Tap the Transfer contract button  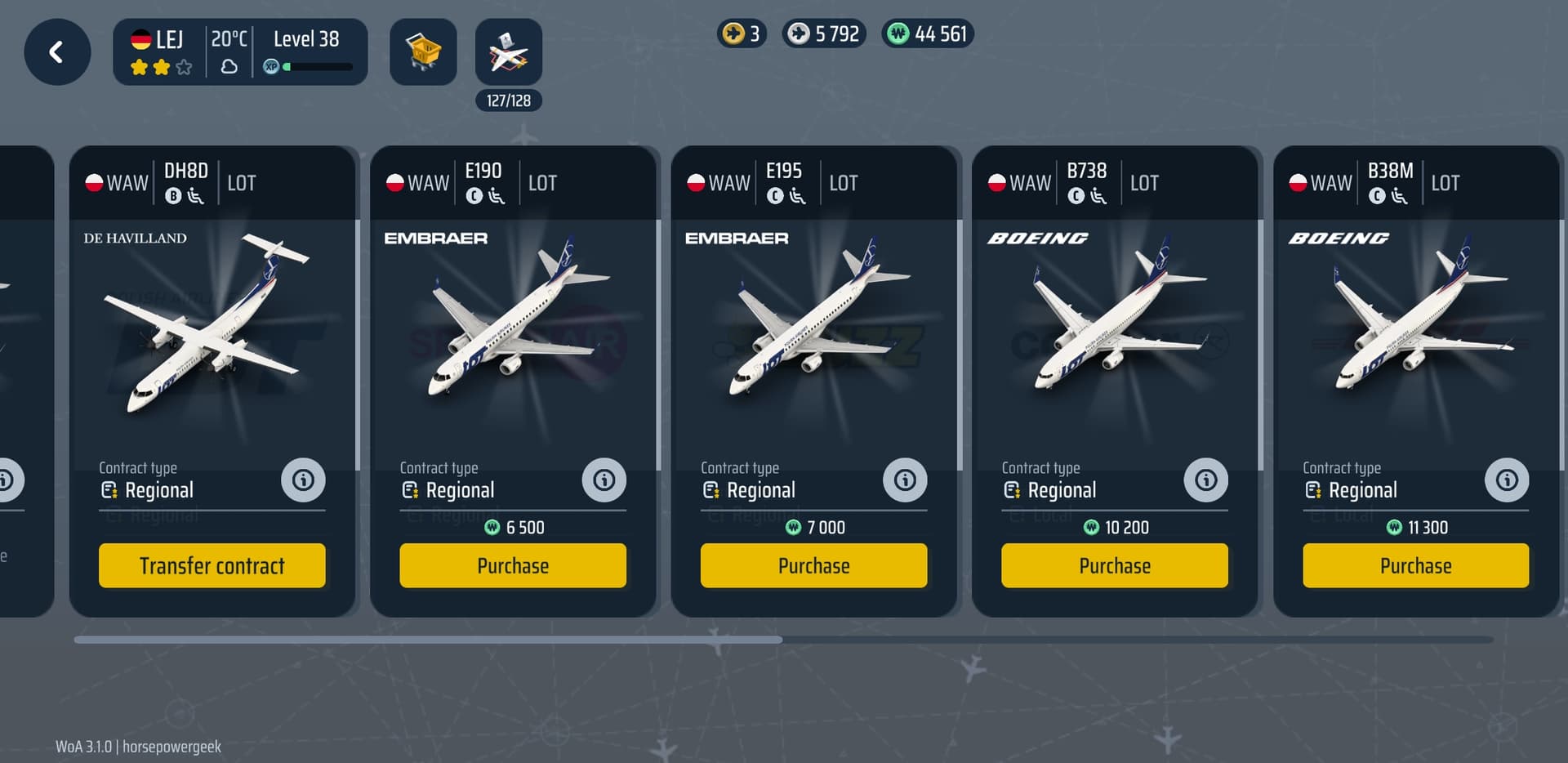point(212,565)
